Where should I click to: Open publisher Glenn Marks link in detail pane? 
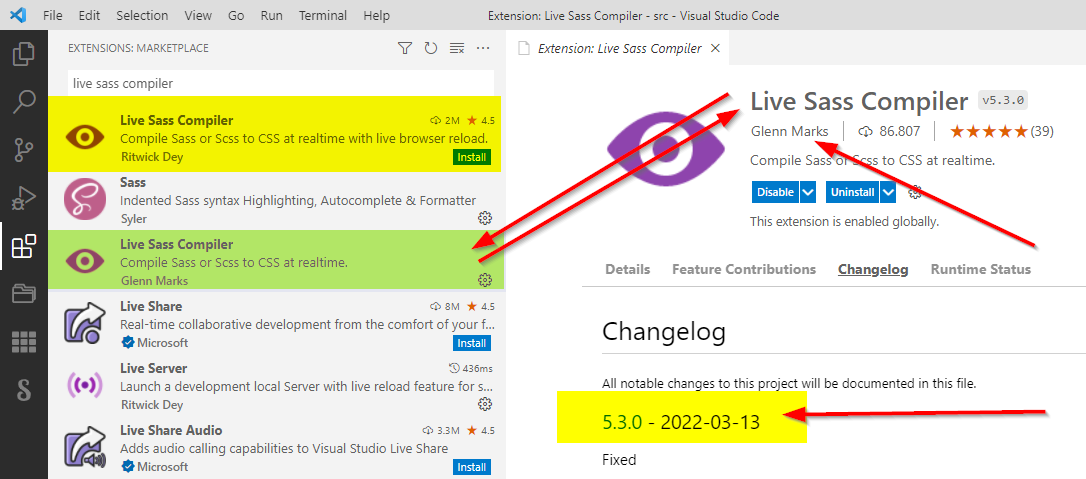789,131
